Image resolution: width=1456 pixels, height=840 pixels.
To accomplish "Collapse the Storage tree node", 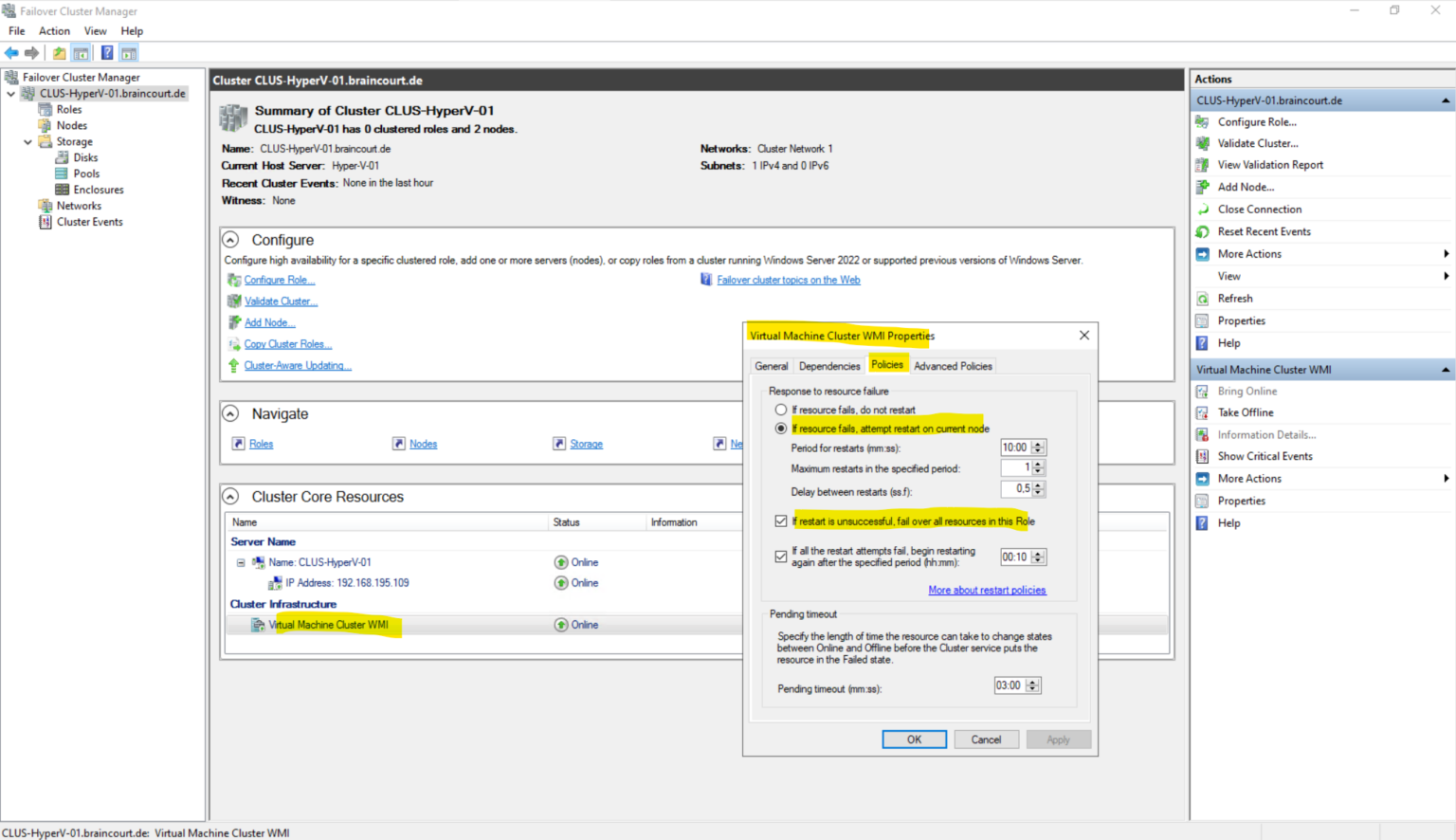I will pos(27,141).
